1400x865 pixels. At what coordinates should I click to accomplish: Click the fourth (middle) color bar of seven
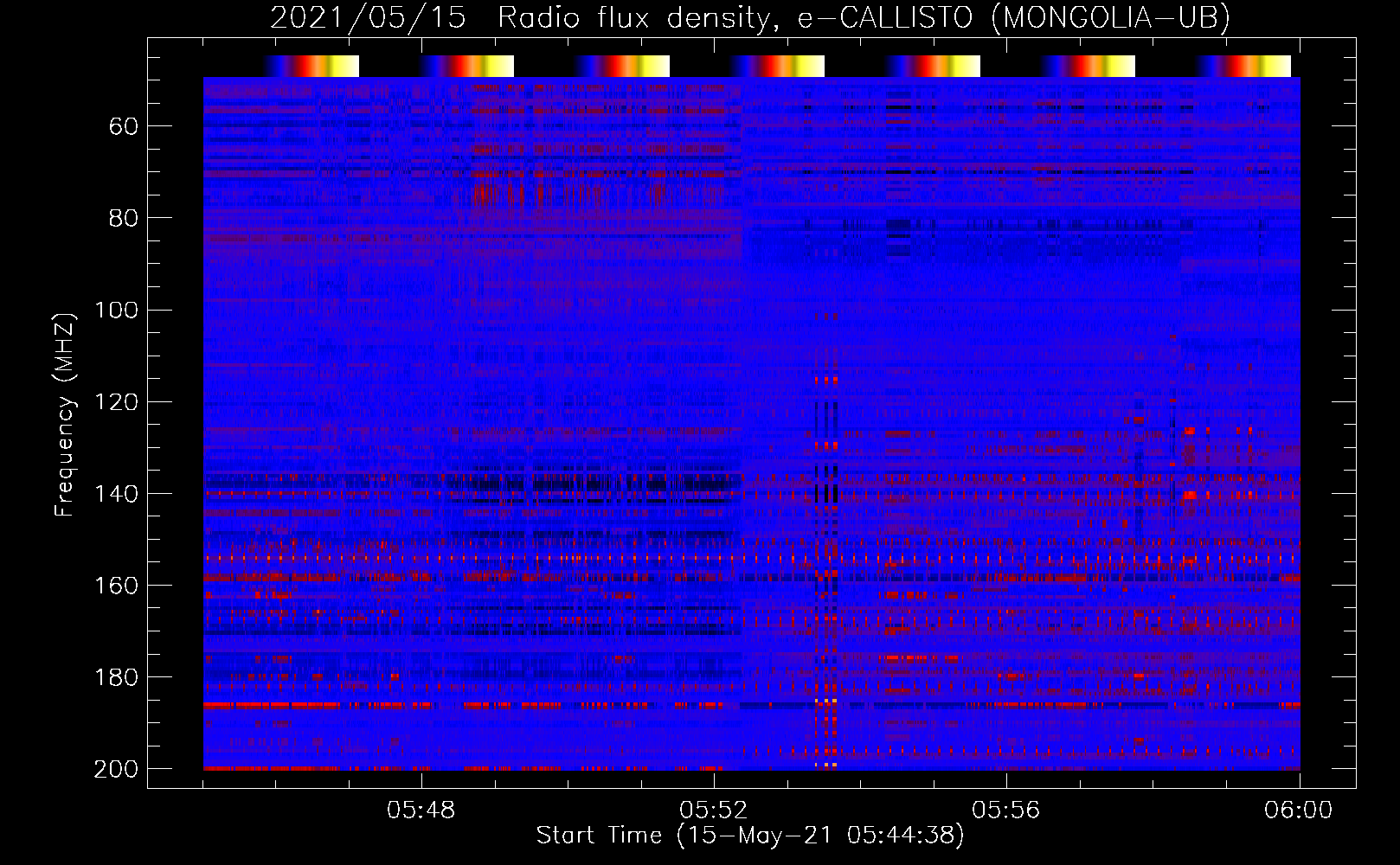[x=777, y=66]
